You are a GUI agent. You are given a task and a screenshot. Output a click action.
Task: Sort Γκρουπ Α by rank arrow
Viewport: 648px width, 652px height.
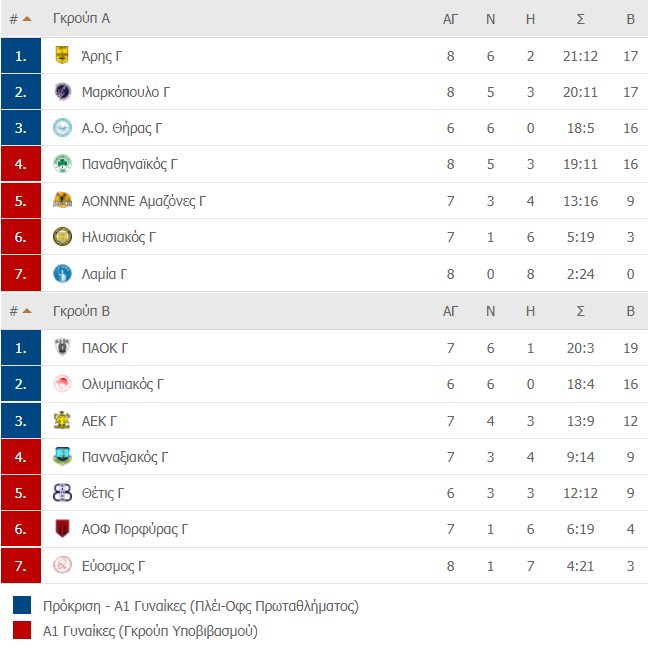coord(27,19)
